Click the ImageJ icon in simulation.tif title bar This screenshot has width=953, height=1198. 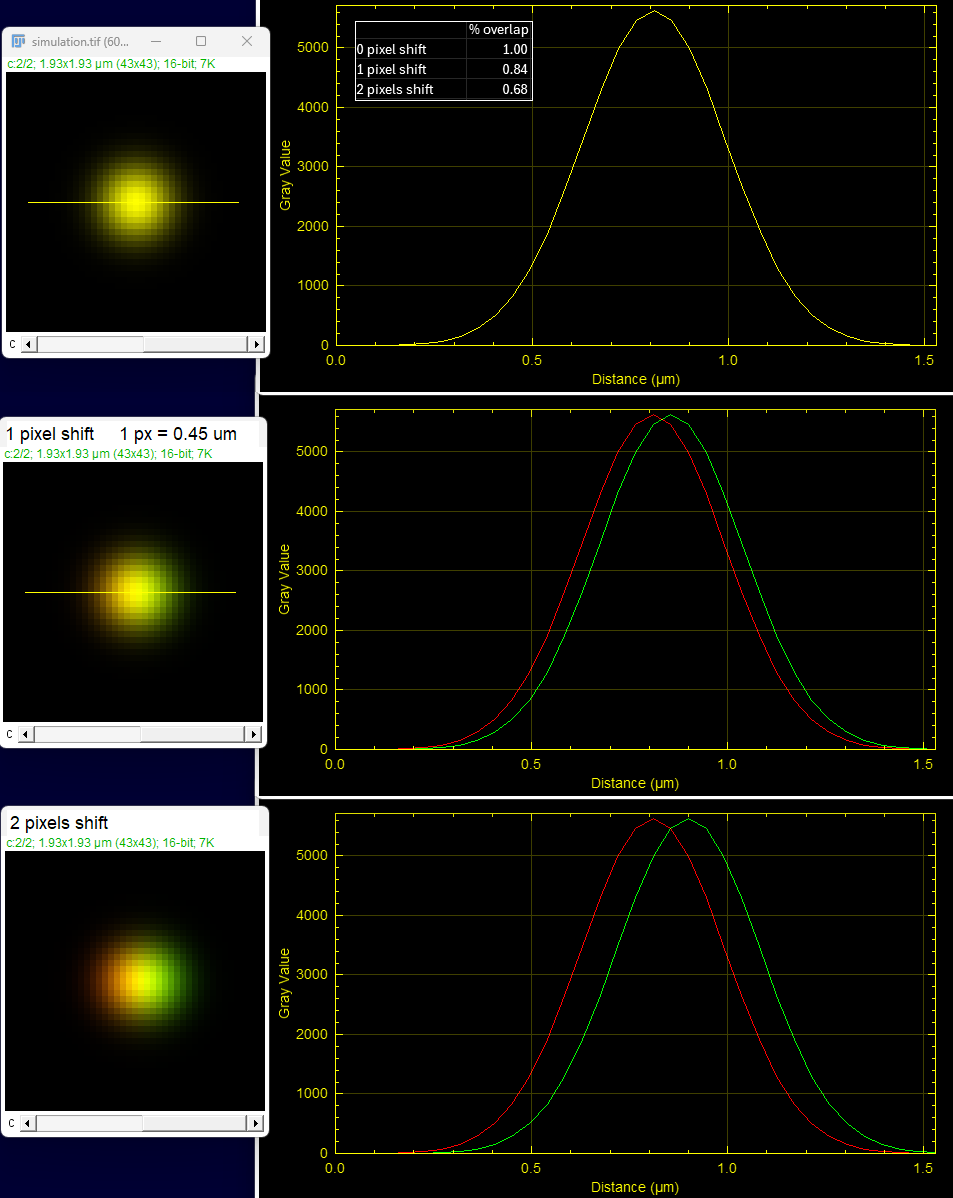18,42
